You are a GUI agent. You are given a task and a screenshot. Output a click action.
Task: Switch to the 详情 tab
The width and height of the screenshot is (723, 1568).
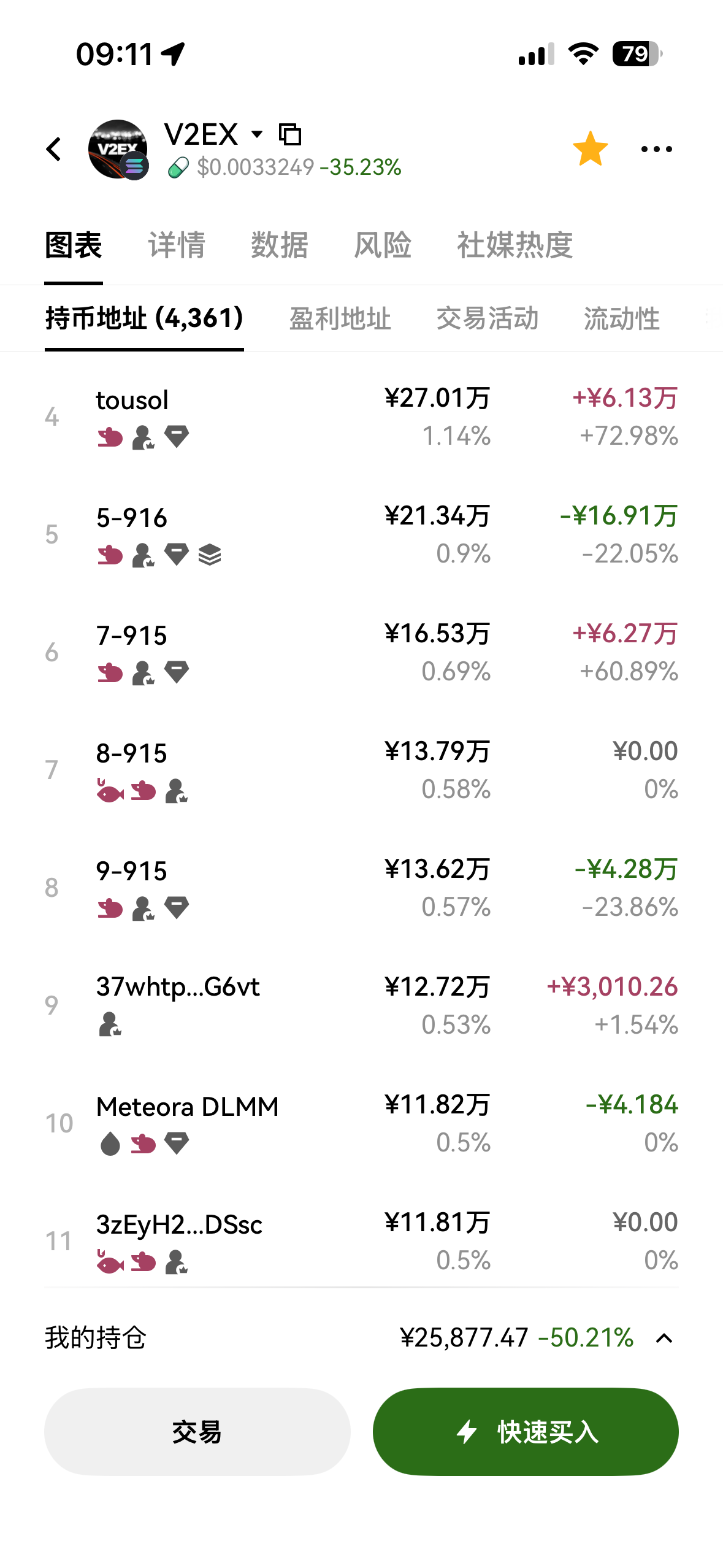[177, 245]
